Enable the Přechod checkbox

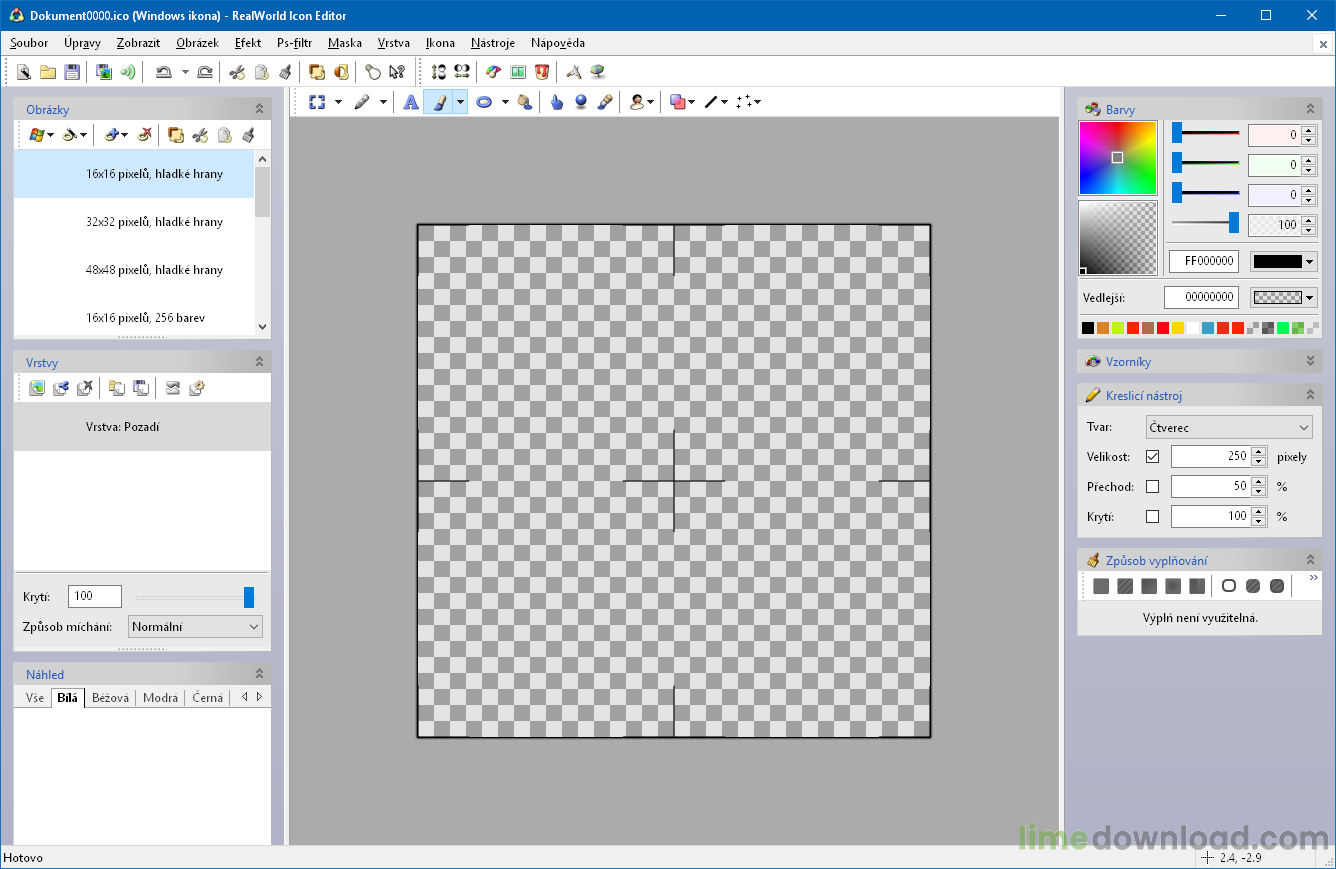click(1152, 487)
